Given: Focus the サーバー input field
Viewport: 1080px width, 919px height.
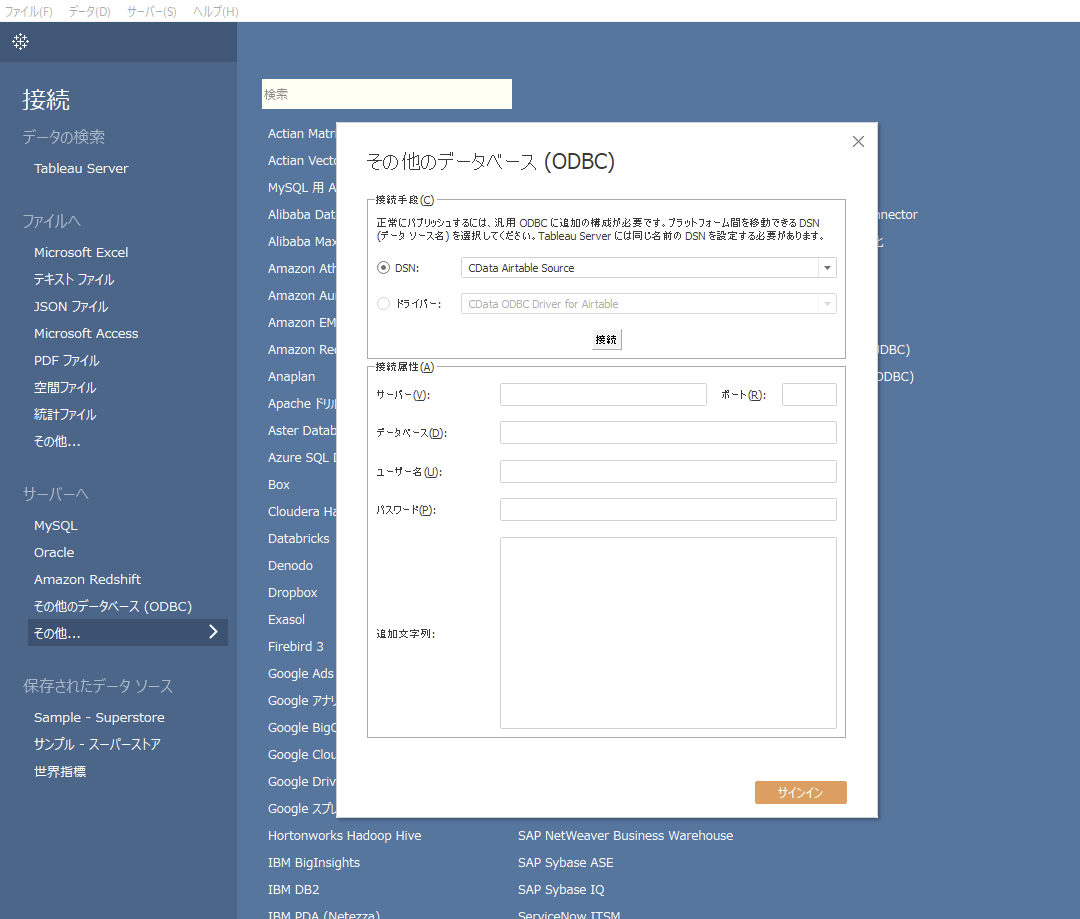Looking at the screenshot, I should (603, 395).
